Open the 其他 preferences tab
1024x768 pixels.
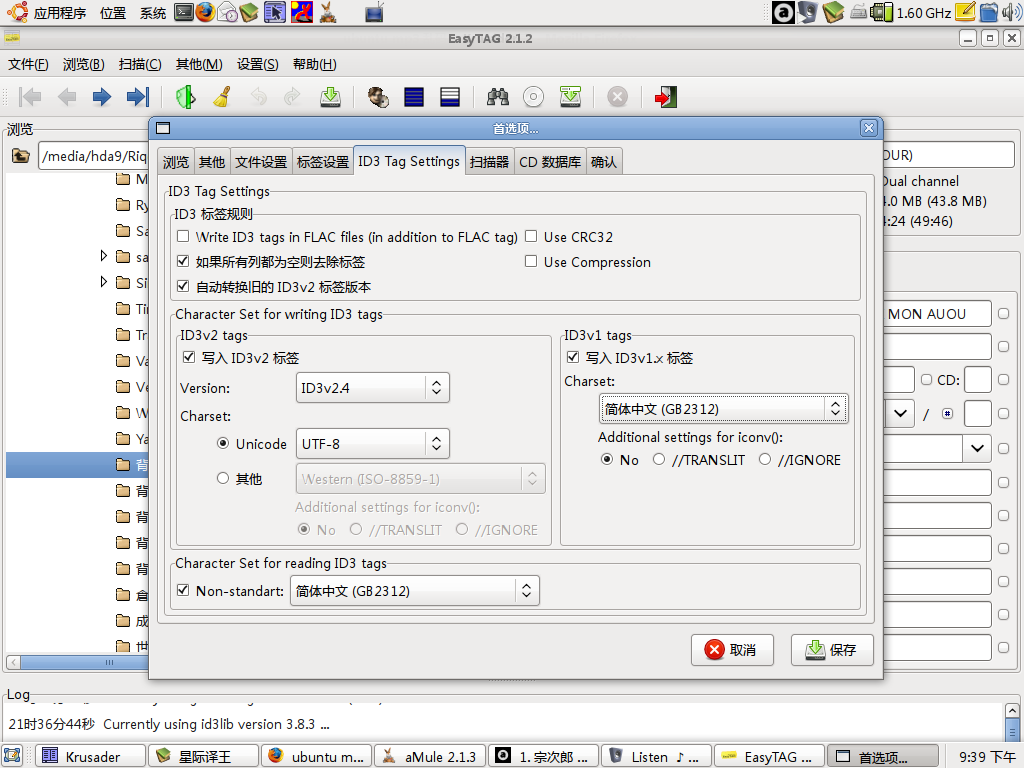tap(212, 162)
